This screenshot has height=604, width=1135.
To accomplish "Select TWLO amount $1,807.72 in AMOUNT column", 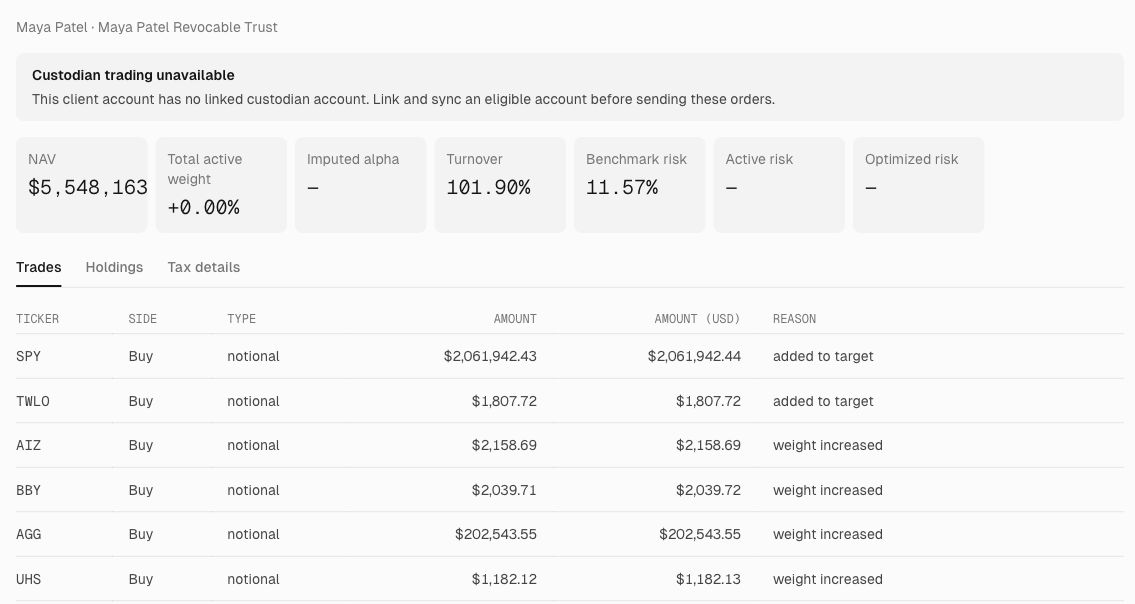I will (x=504, y=401).
